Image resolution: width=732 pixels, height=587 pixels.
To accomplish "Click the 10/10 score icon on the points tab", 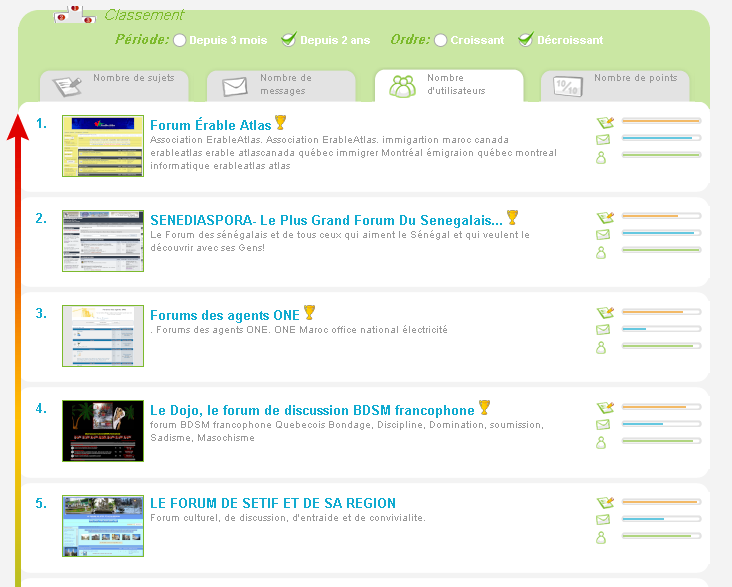I will pyautogui.click(x=568, y=87).
